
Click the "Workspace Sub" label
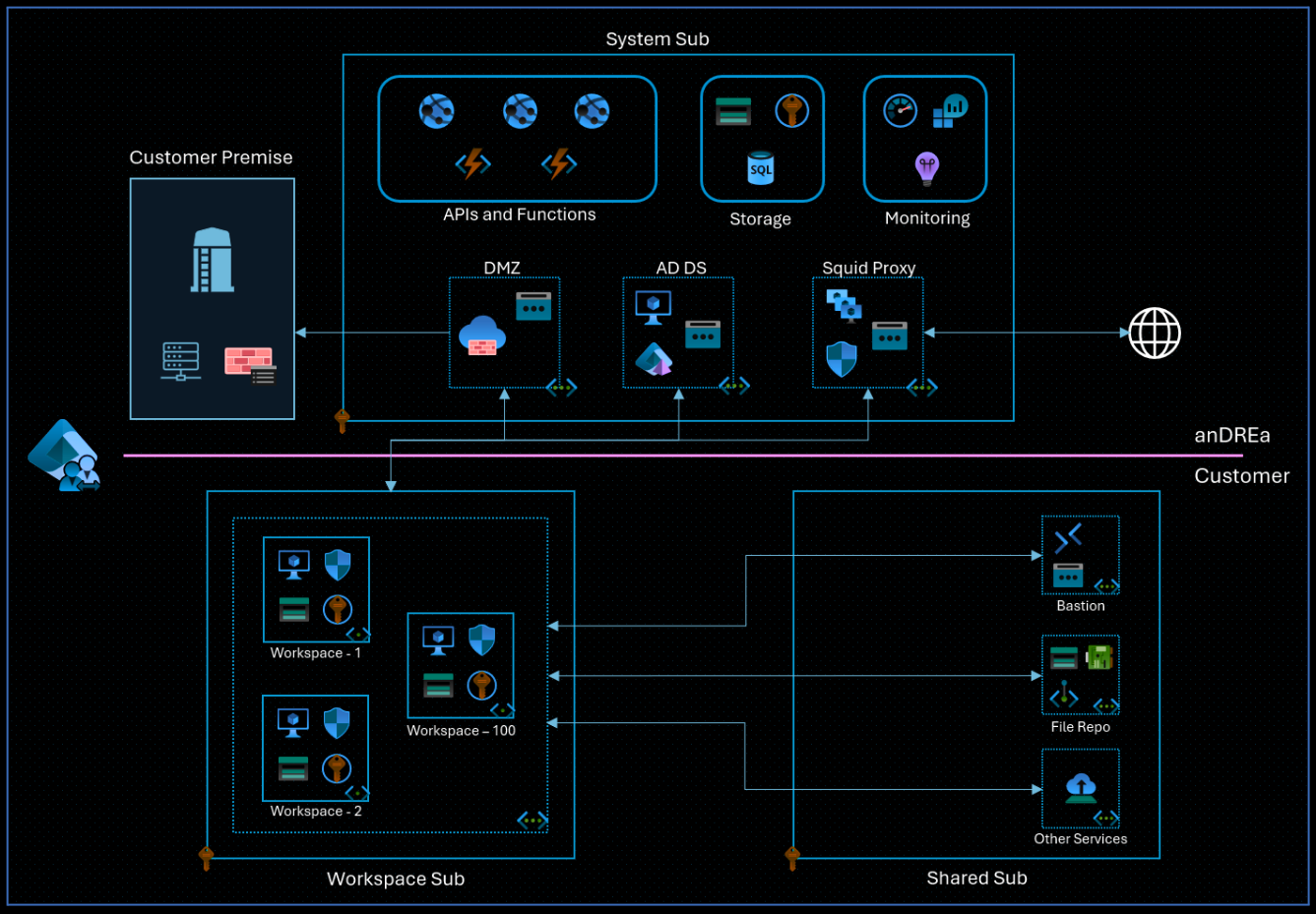tap(396, 880)
